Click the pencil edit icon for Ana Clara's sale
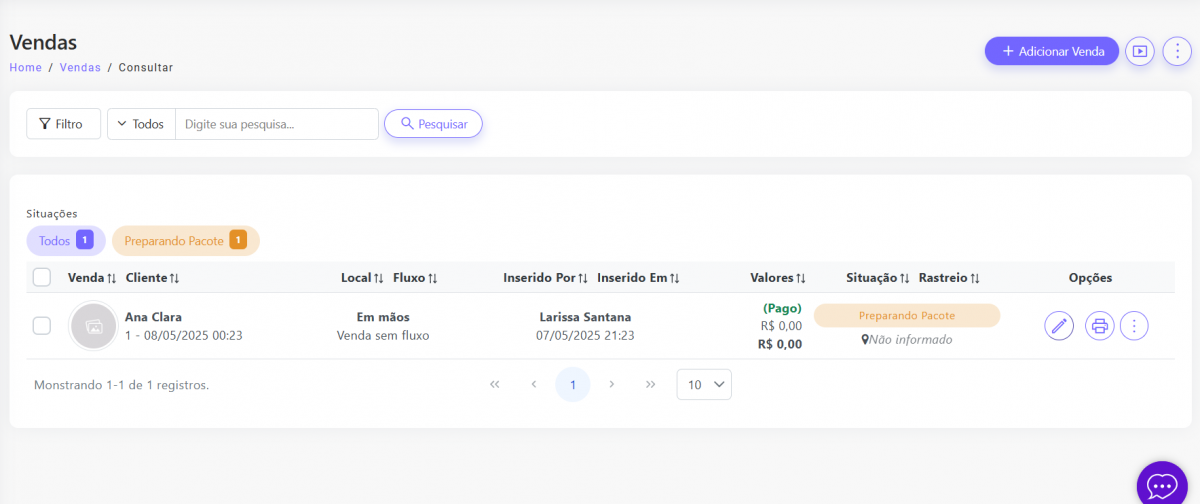This screenshot has width=1200, height=504. pyautogui.click(x=1059, y=325)
